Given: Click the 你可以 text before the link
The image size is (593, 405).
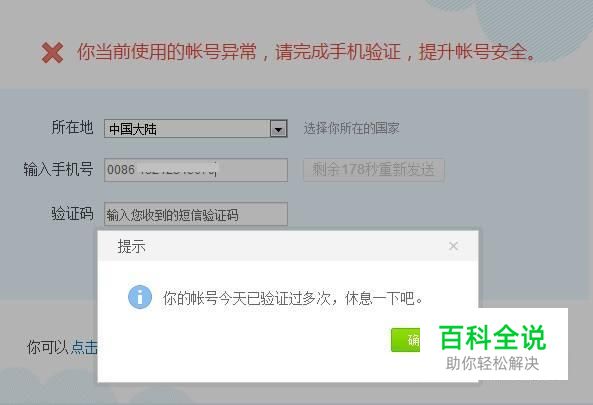Looking at the screenshot, I should 48,347.
